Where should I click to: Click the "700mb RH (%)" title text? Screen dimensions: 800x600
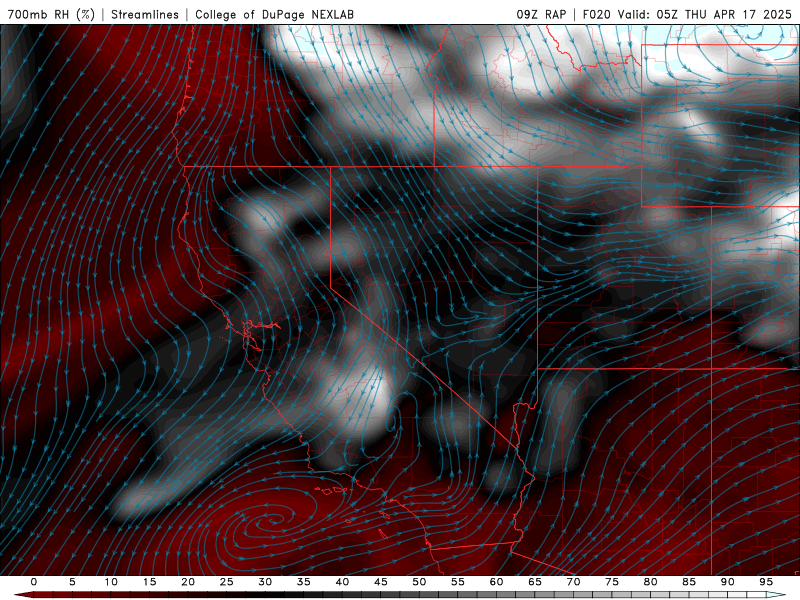click(52, 14)
